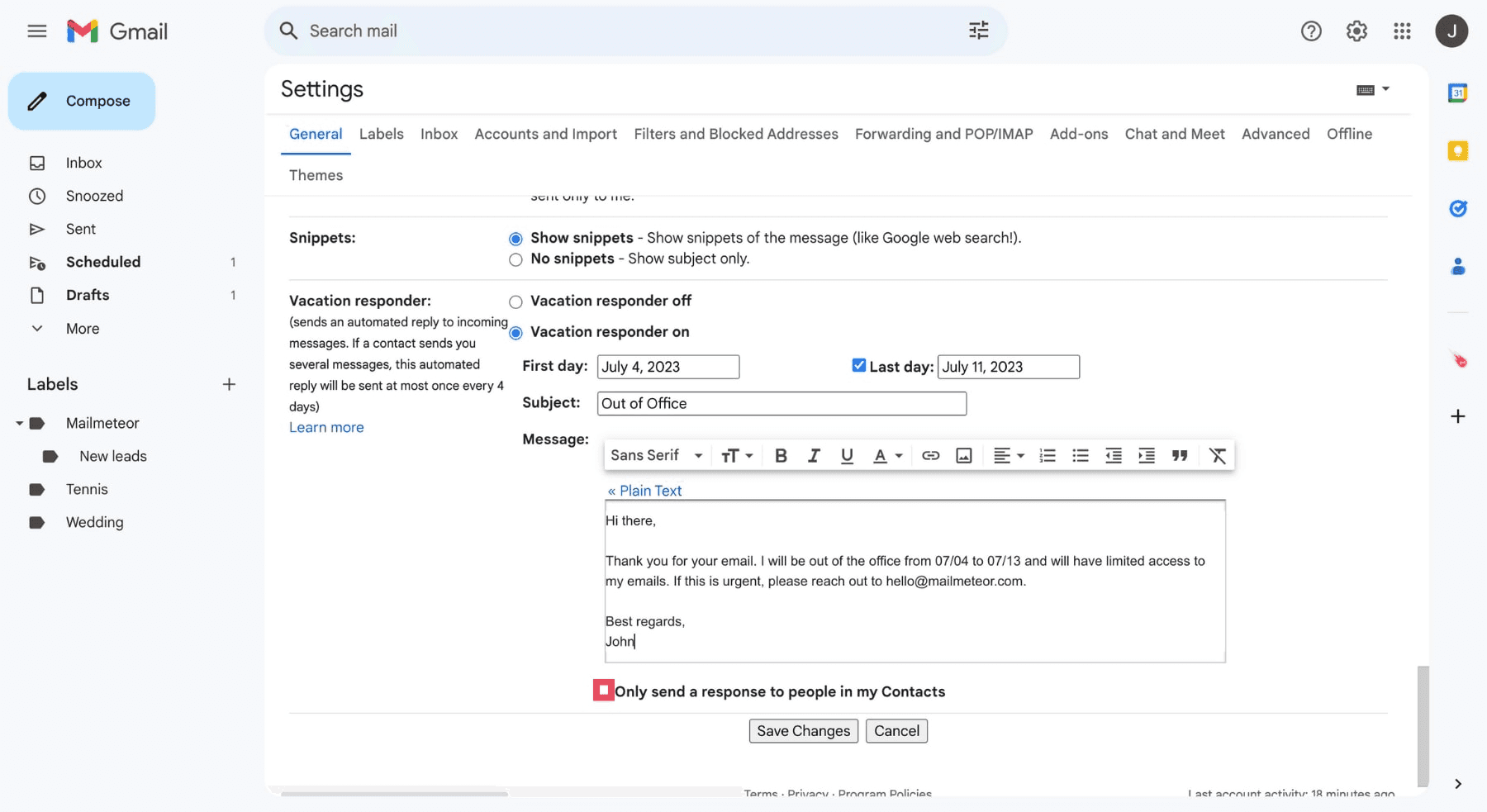Open Filters and Blocked Addresses tab
Screen dimensions: 1487x812
tap(735, 134)
